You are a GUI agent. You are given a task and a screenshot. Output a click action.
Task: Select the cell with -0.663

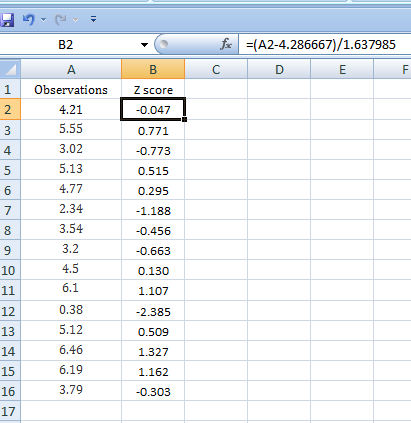[x=153, y=249]
